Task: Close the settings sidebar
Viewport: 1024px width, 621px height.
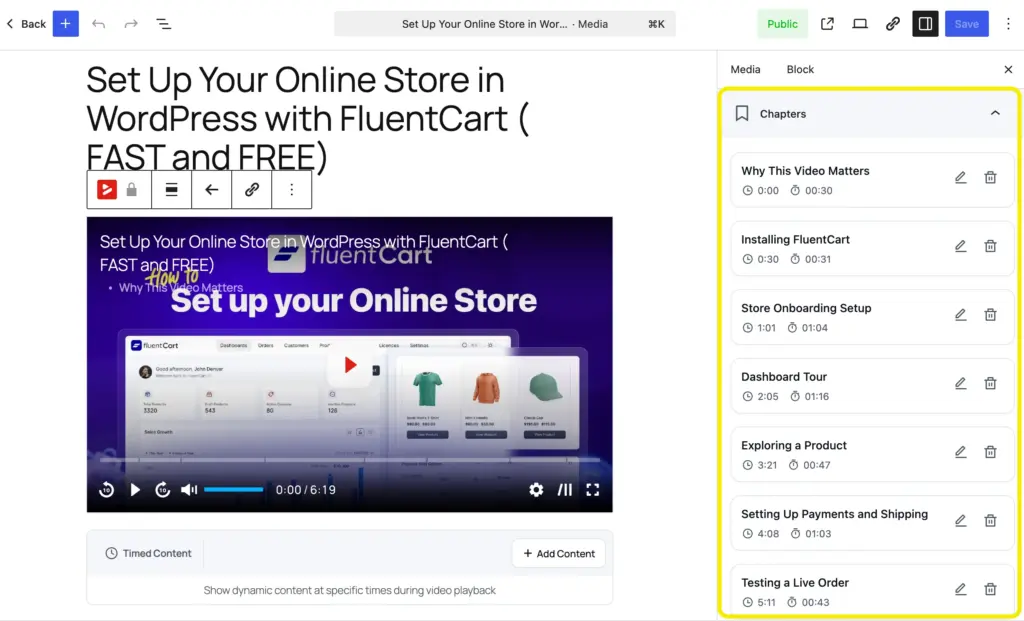Action: pyautogui.click(x=1008, y=69)
